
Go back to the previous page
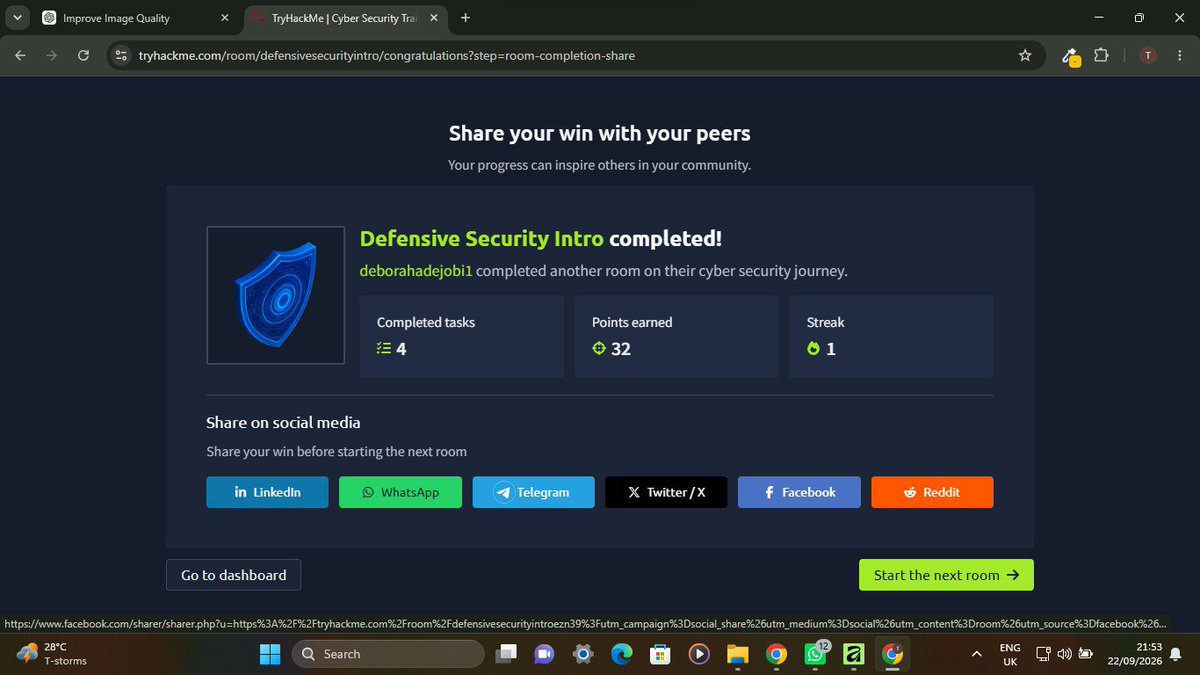click(x=20, y=56)
